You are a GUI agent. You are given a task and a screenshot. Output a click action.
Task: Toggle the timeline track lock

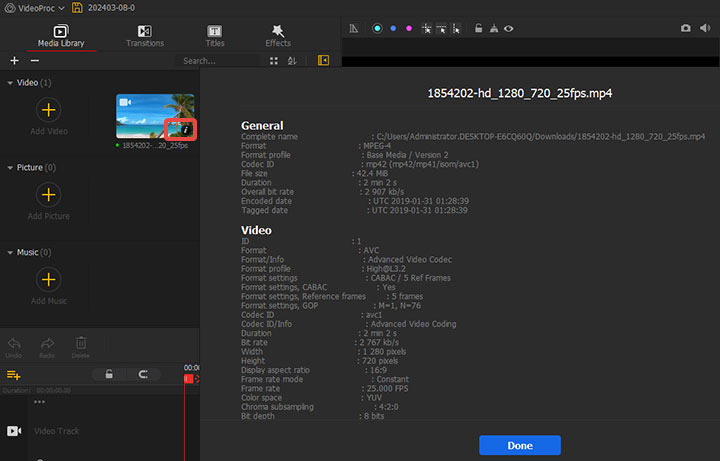tap(109, 375)
